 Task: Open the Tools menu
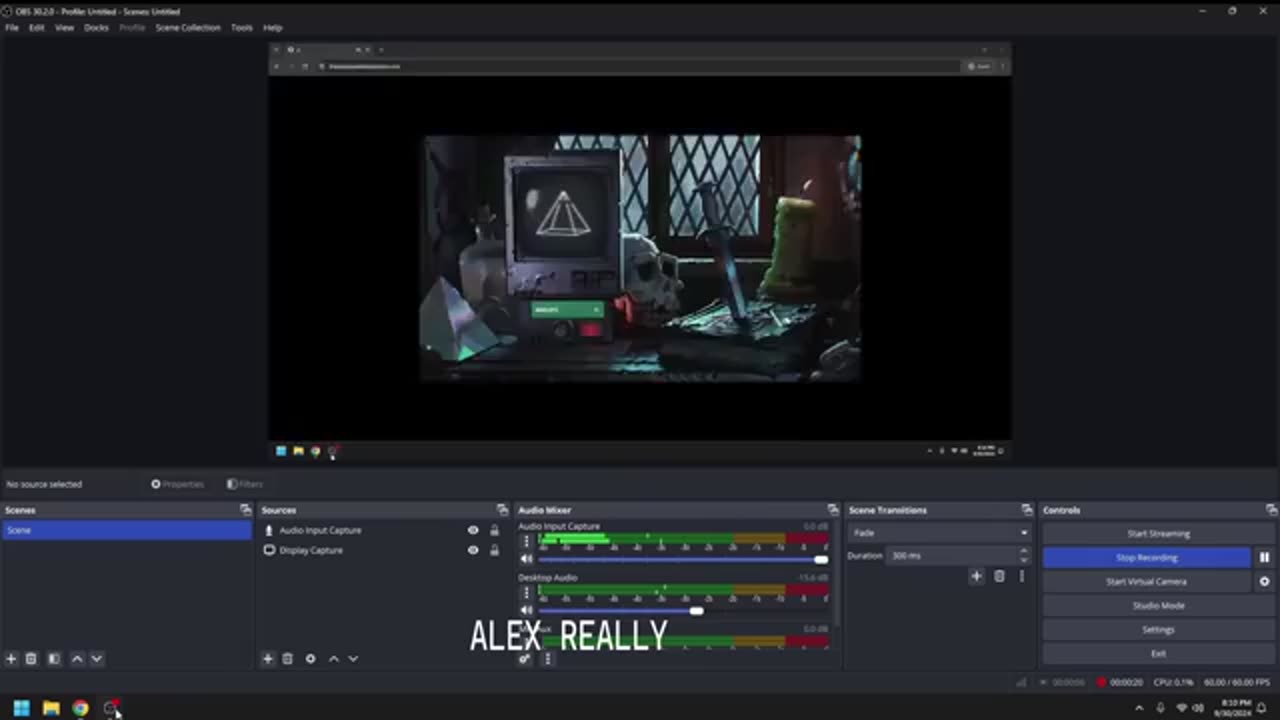tap(242, 28)
